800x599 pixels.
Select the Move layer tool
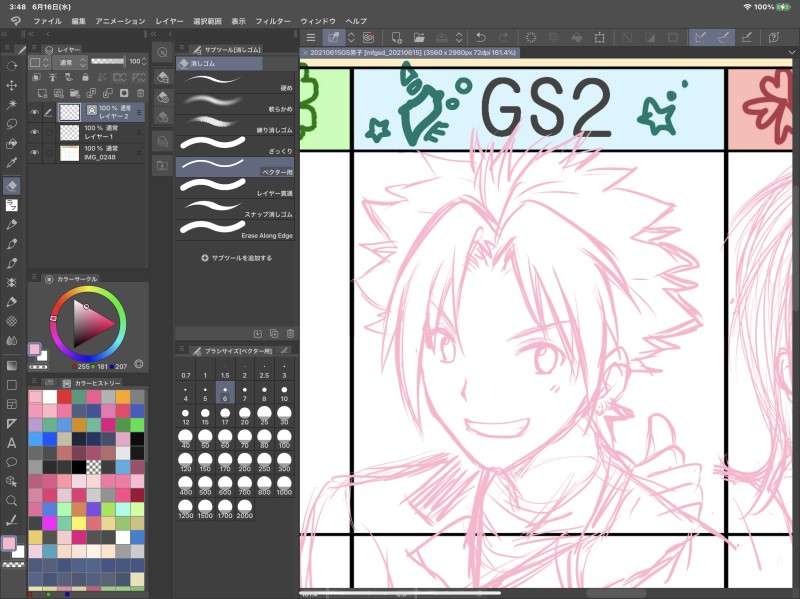11,85
